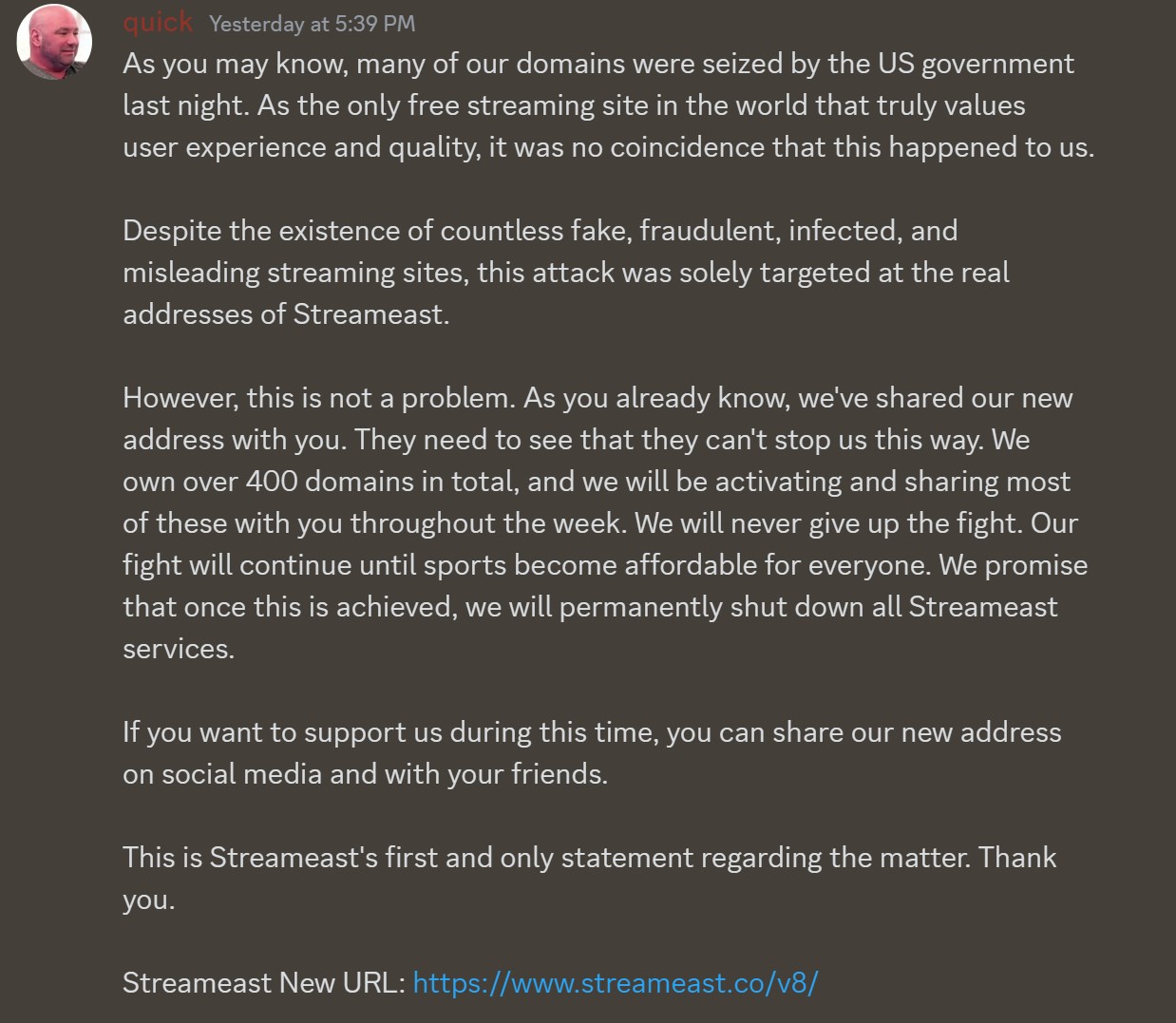Click the username 'quick' above the message
Image resolution: width=1176 pixels, height=1023 pixels.
[x=158, y=22]
